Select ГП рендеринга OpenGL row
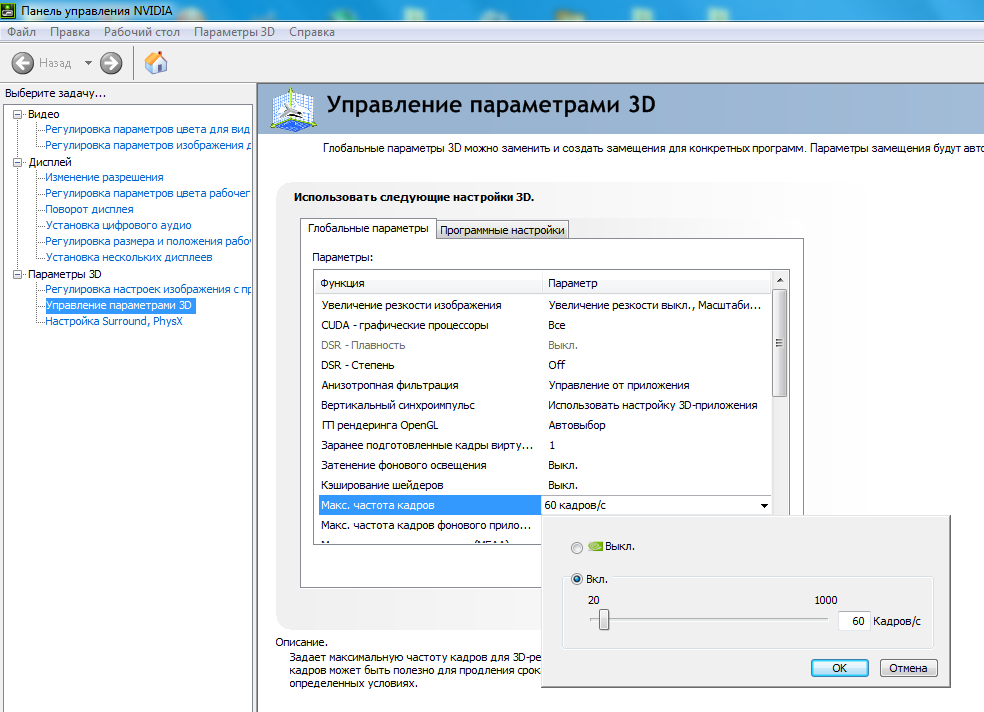 tap(544, 425)
